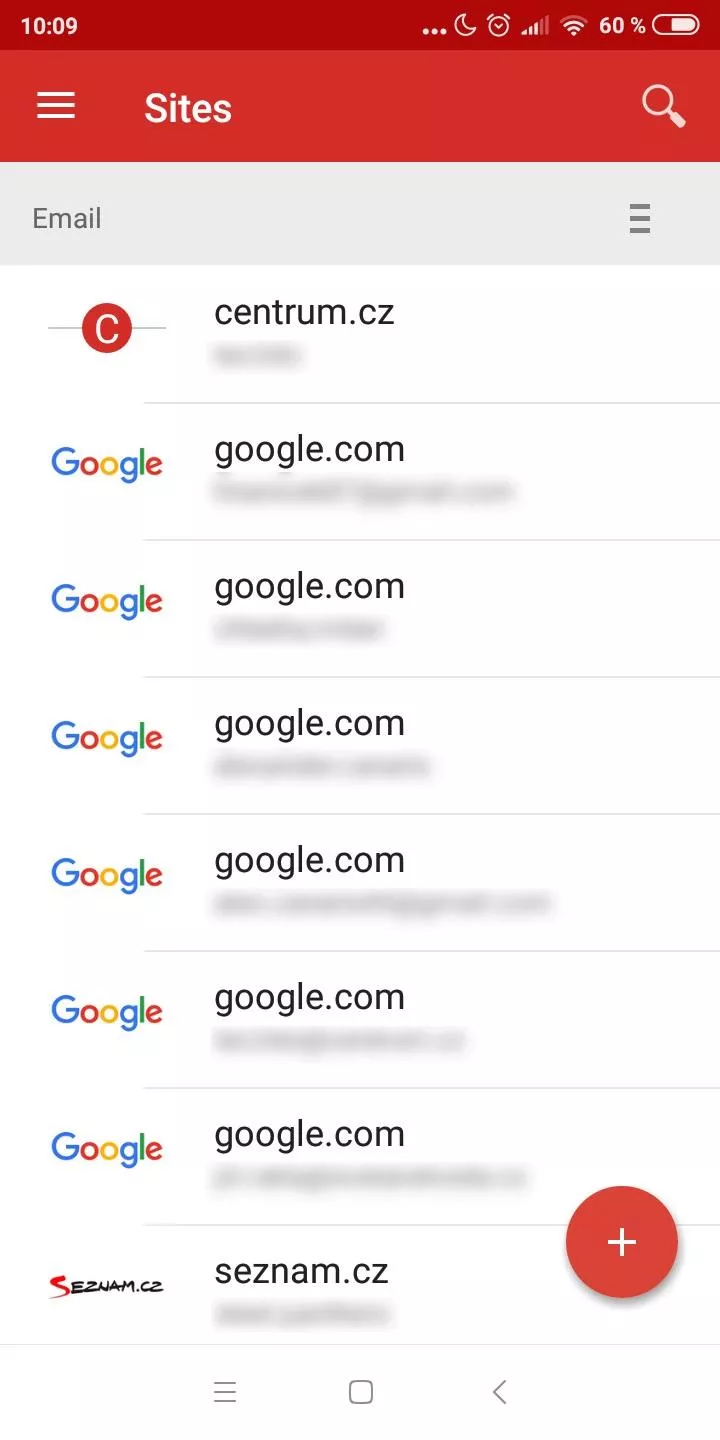The image size is (720, 1440).
Task: Add a new site with plus button
Action: (x=622, y=1242)
